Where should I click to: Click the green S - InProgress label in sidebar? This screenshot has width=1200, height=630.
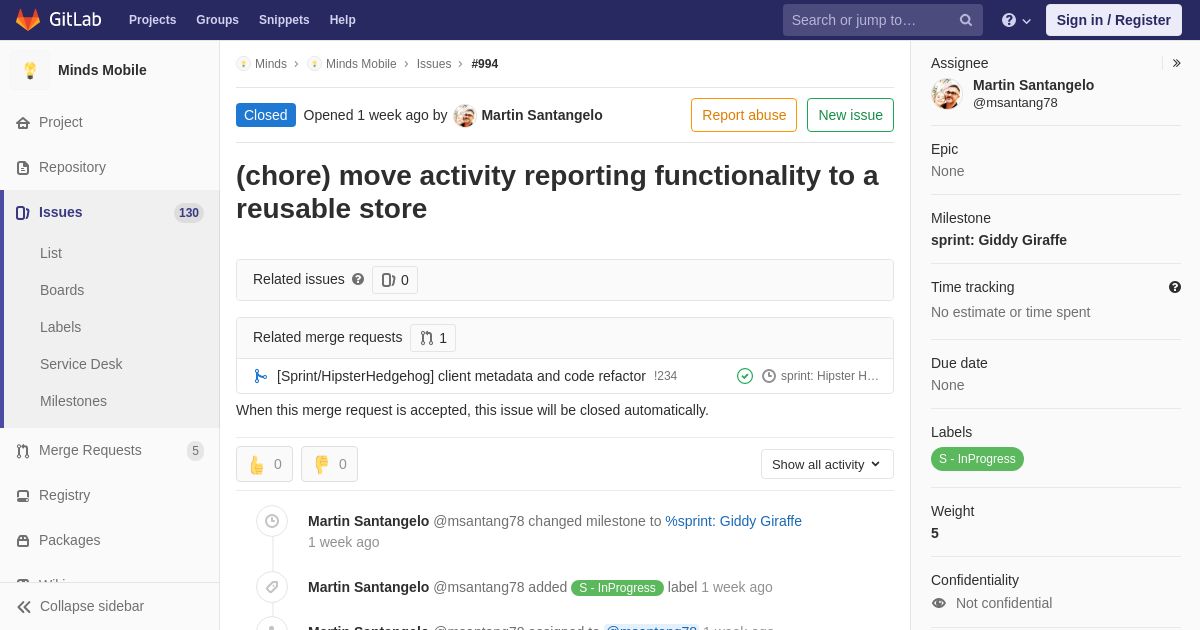click(976, 459)
